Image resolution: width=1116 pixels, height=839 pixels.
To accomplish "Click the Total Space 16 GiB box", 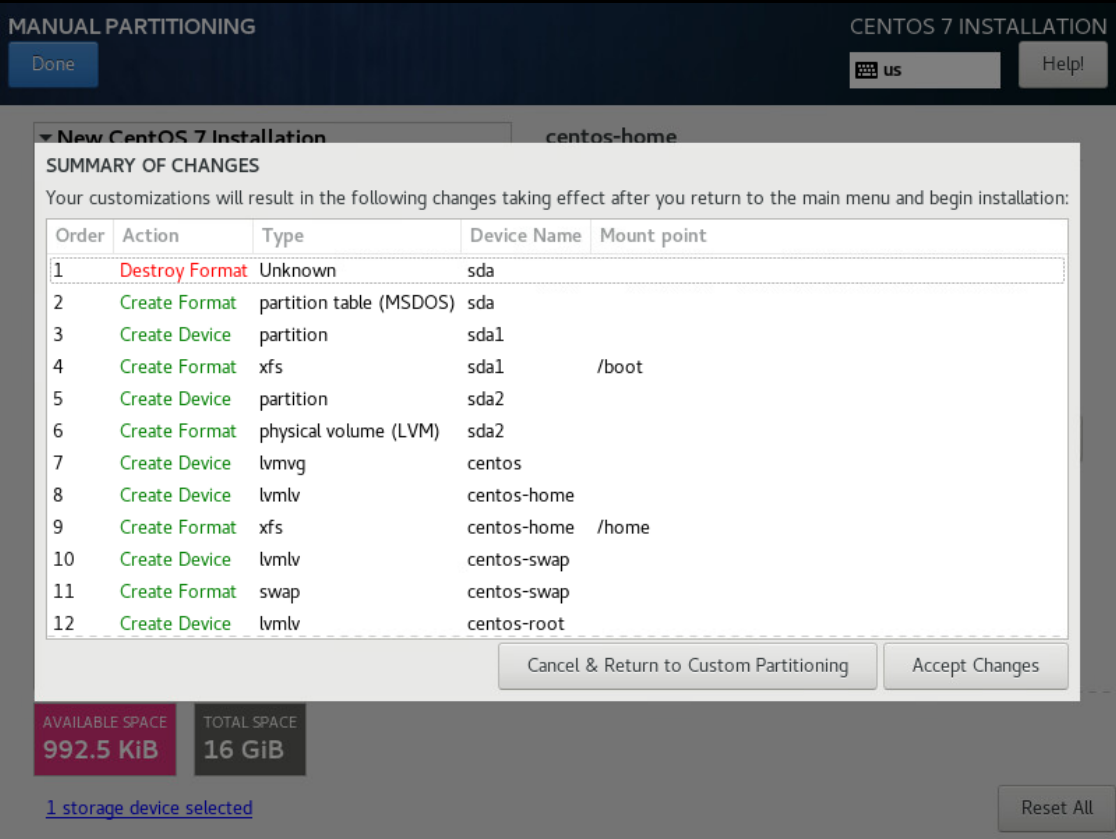I will pyautogui.click(x=250, y=739).
